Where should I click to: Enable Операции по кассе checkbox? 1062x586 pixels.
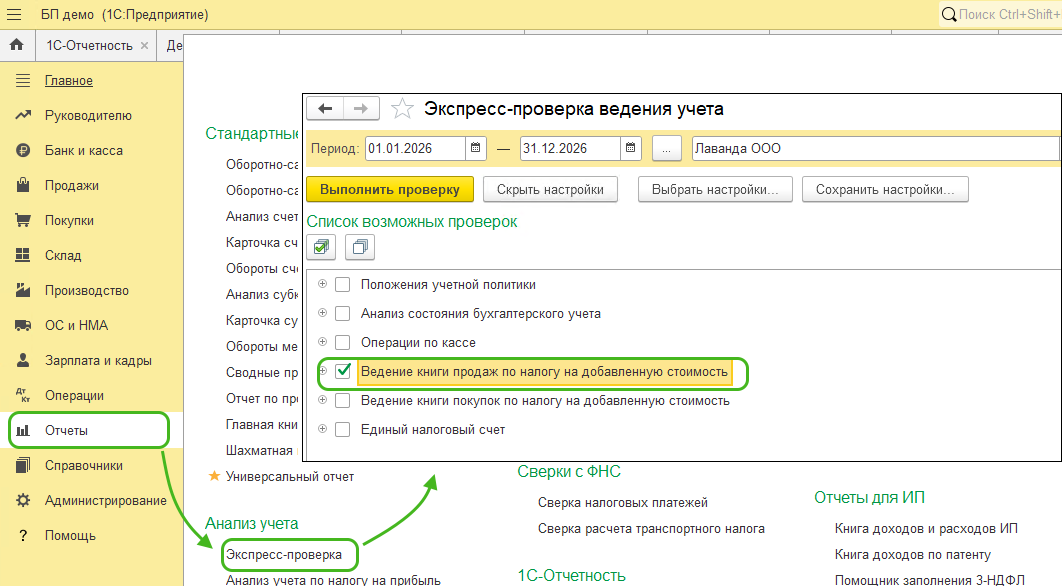tap(343, 342)
